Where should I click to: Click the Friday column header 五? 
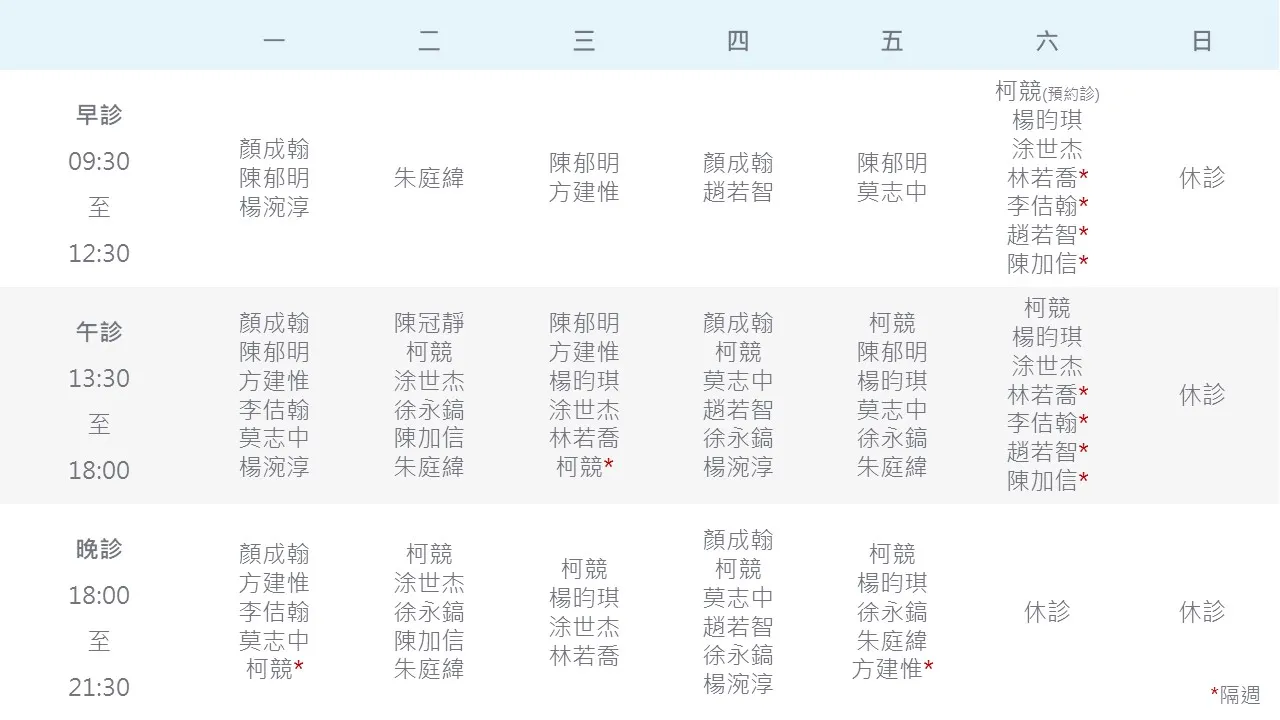(892, 41)
